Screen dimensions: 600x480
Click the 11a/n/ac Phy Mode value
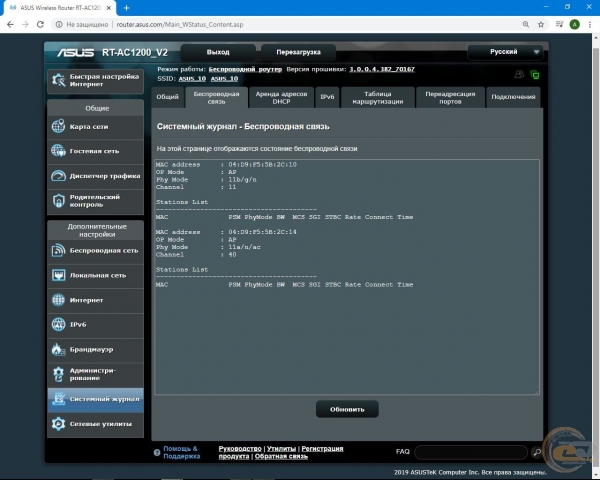tap(245, 247)
